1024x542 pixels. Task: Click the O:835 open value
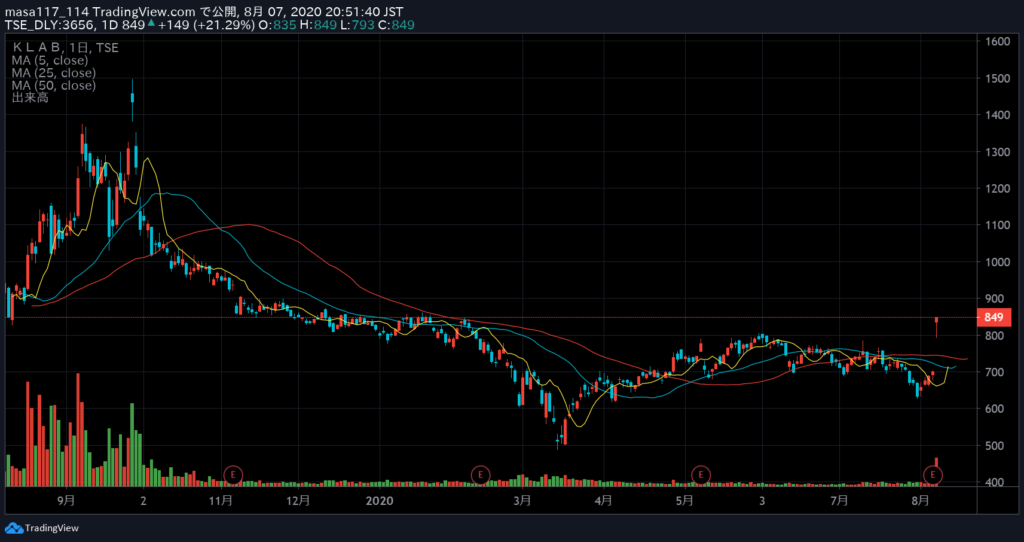(x=277, y=25)
